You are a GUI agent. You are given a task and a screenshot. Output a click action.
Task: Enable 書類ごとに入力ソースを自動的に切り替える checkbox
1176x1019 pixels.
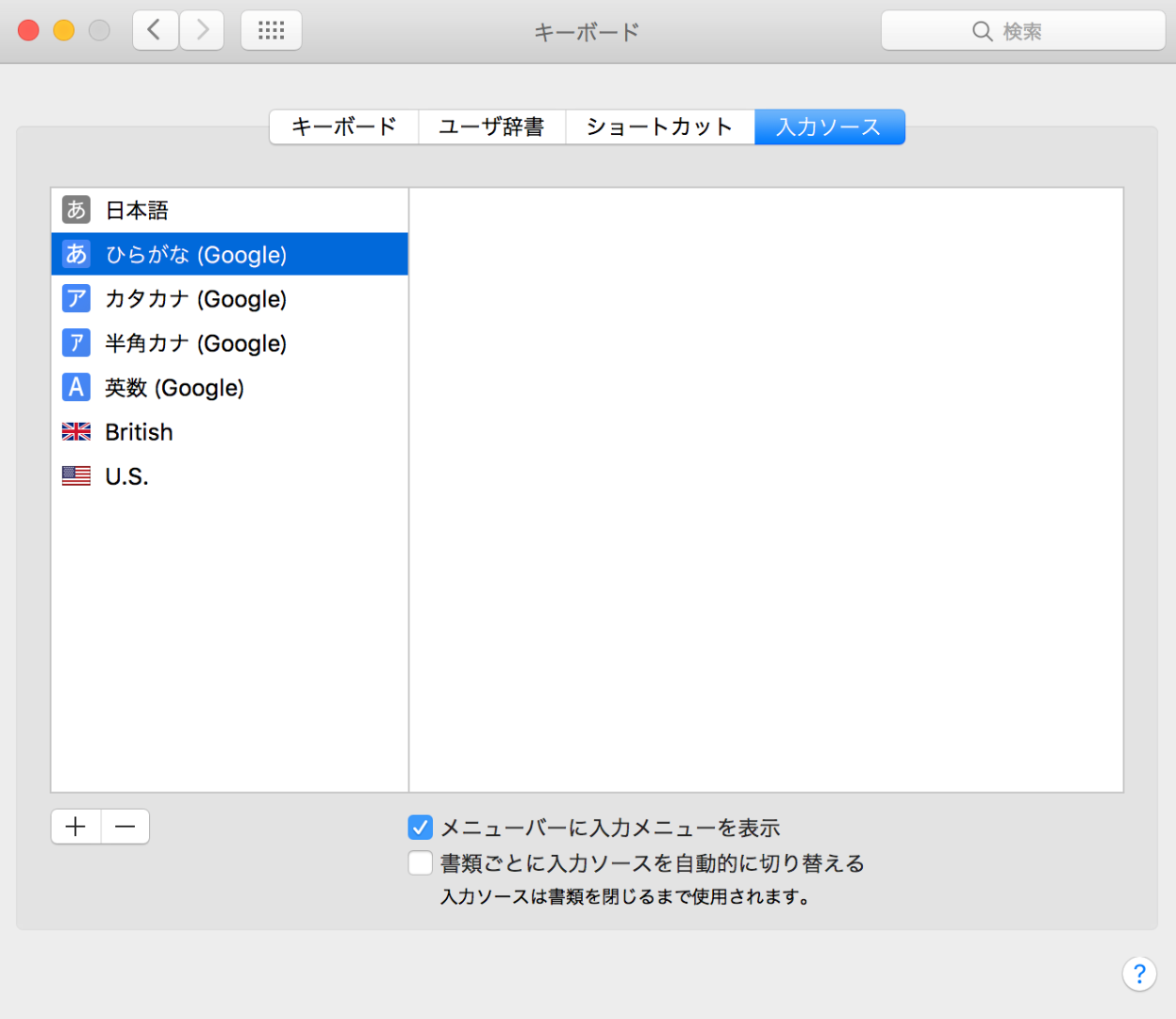coord(421,862)
